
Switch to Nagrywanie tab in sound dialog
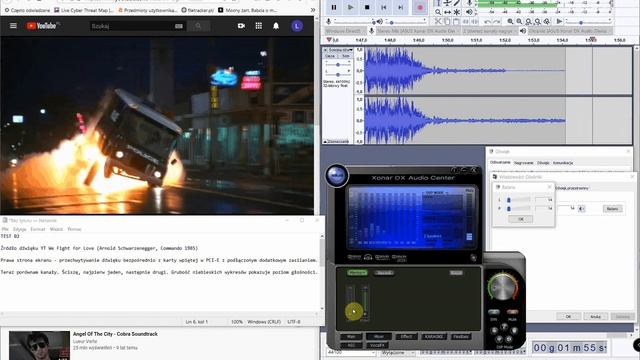click(x=524, y=163)
